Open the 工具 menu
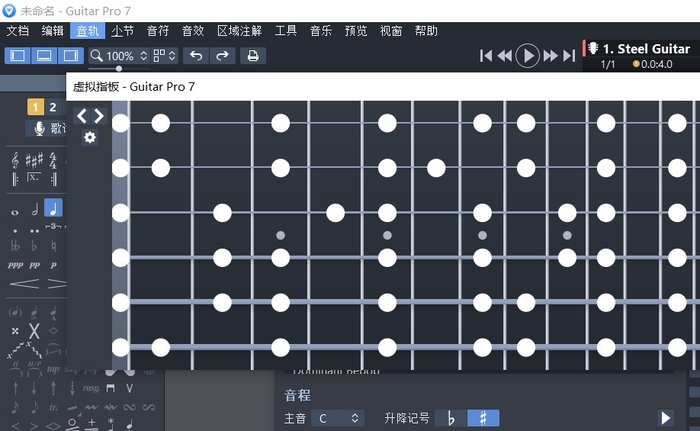 pos(286,31)
